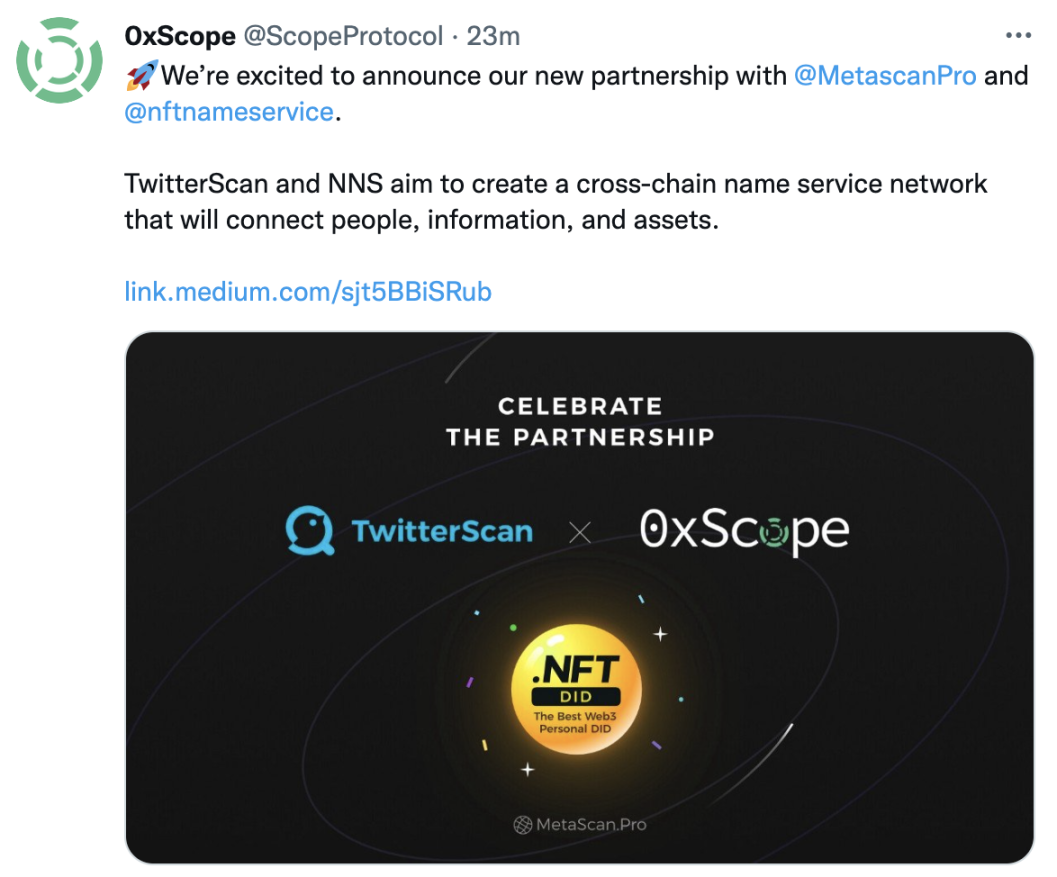Click the 0xScope logo in the image
This screenshot has width=1057, height=877.
(744, 530)
